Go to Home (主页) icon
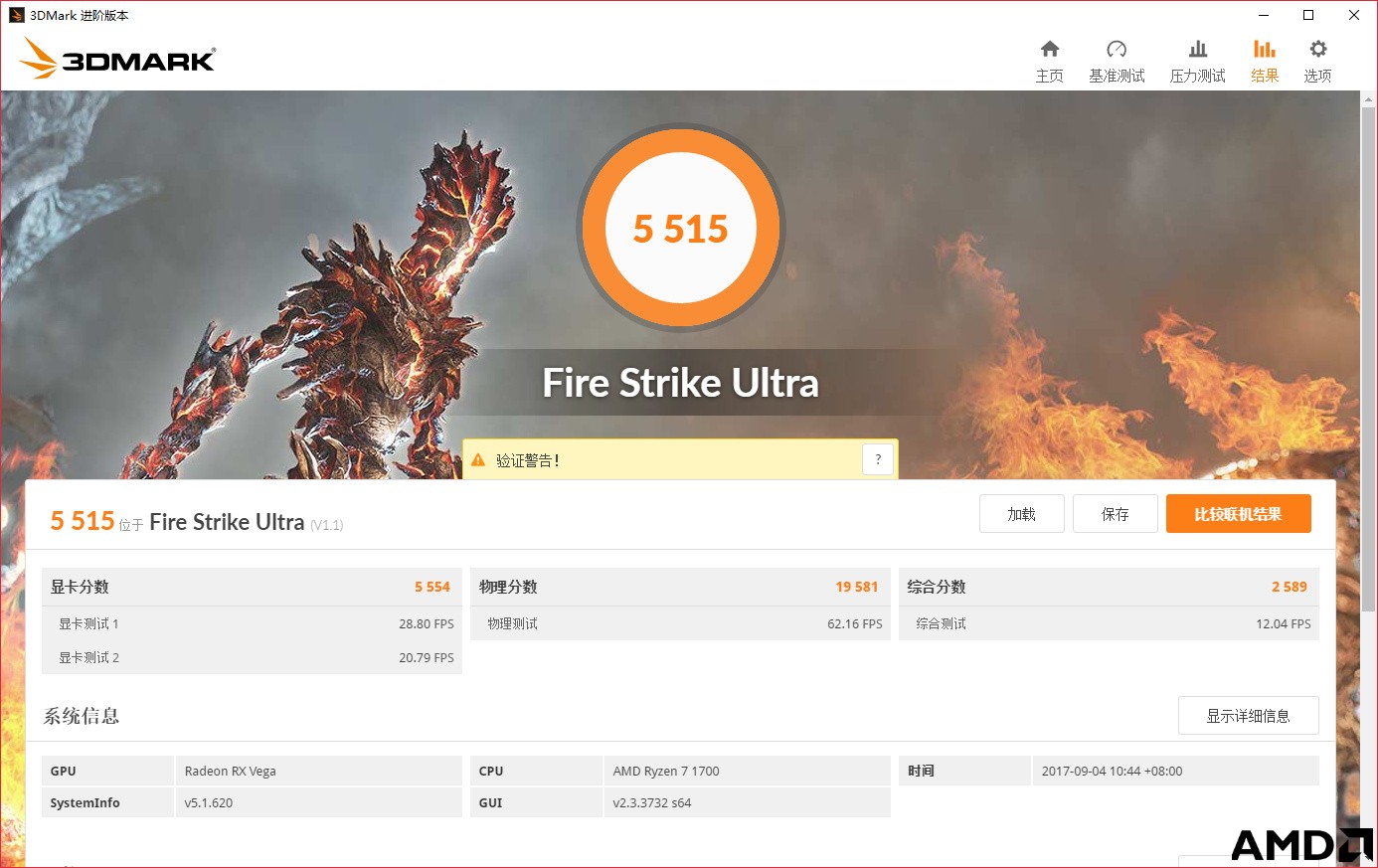The height and width of the screenshot is (868, 1378). (1050, 49)
